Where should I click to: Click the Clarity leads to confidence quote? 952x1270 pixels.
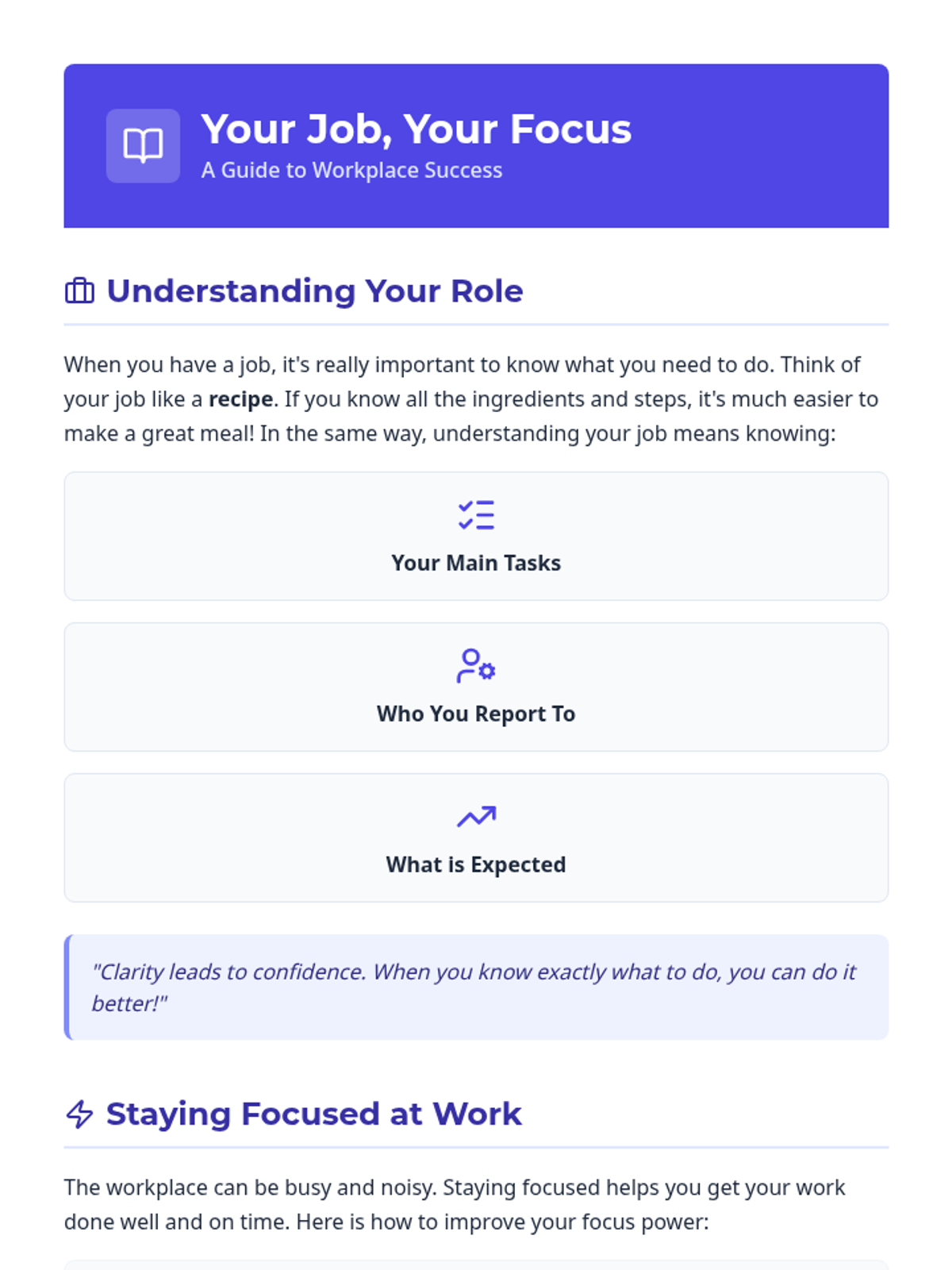474,987
